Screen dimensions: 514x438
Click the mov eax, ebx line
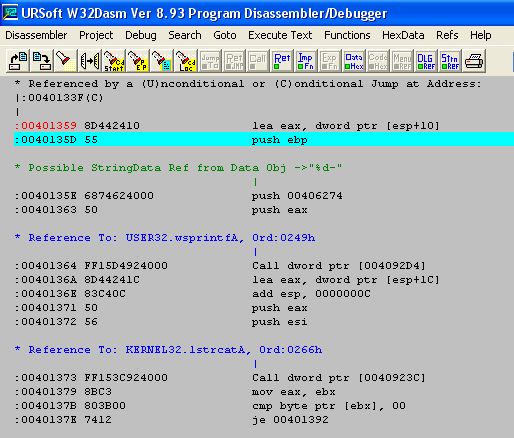[175, 391]
